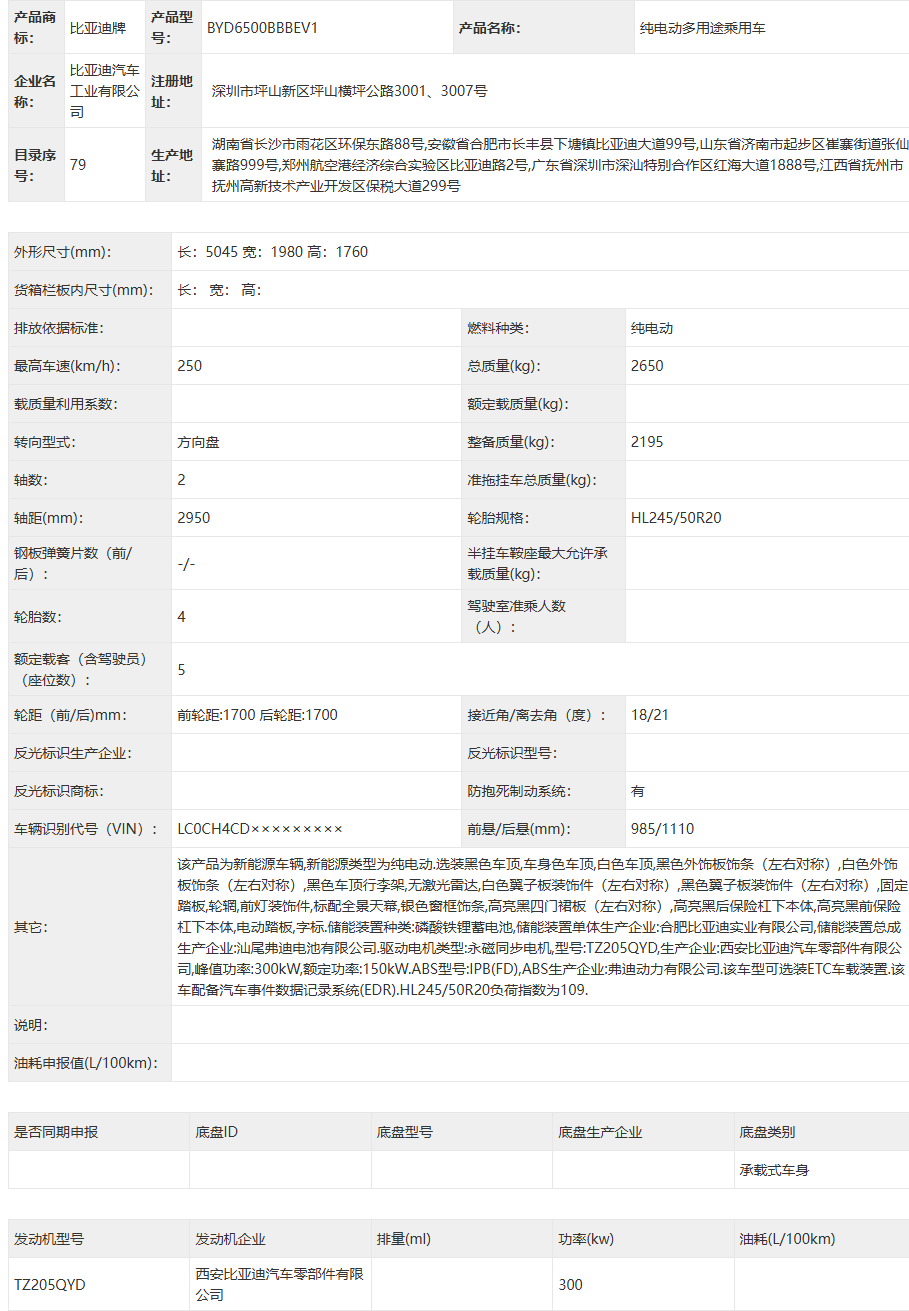Screen dimensions: 909x1311
Task: Click label 防抱死制动系统:
Action: [520, 791]
